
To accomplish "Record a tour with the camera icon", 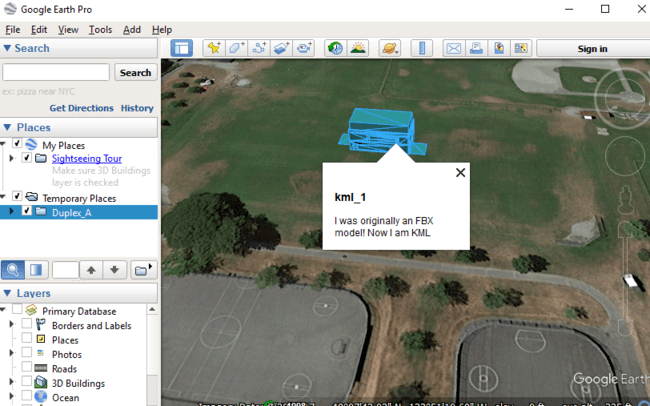I will pos(304,48).
